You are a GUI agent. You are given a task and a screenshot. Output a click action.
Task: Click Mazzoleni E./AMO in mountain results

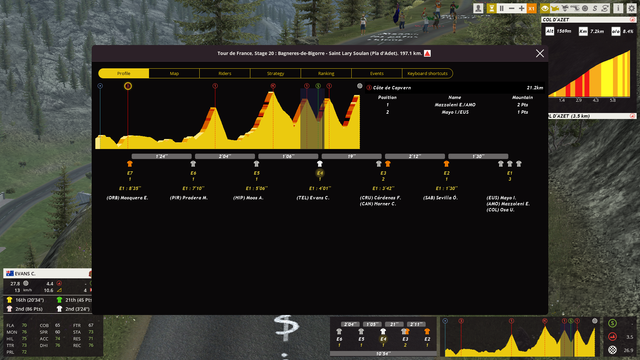(x=455, y=105)
